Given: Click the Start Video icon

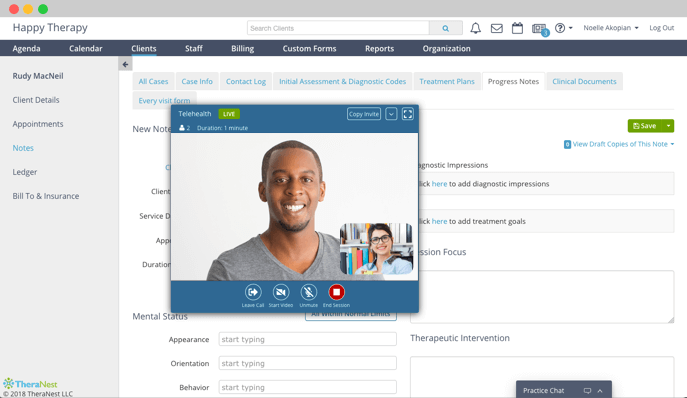Looking at the screenshot, I should (281, 292).
